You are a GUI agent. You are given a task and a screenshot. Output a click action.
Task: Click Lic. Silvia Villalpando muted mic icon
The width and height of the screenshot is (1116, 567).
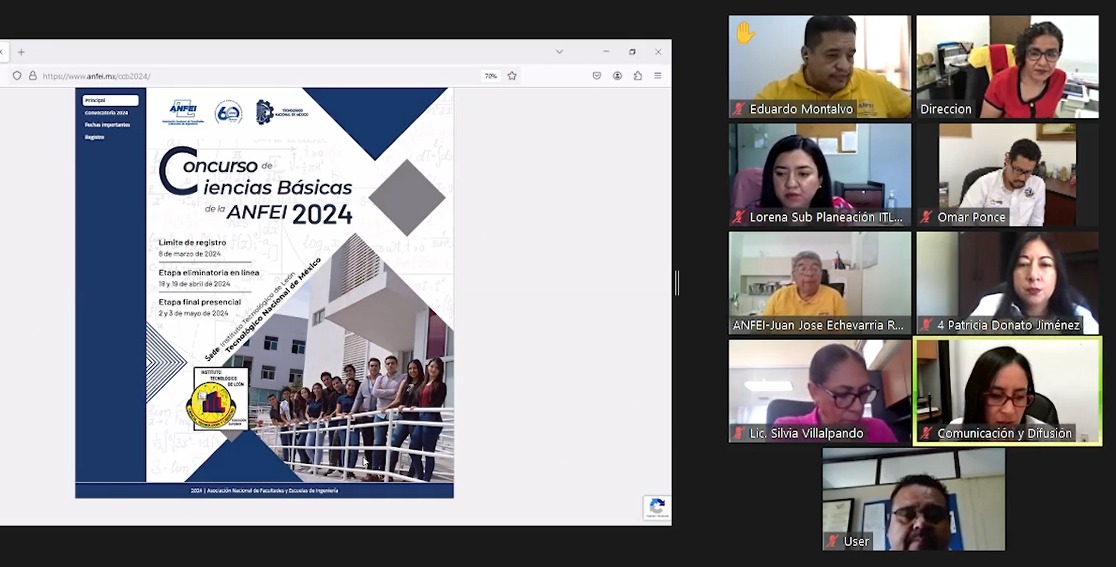[739, 433]
